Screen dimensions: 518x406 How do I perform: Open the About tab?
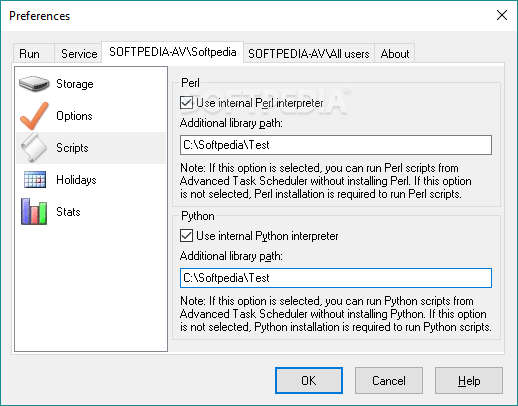tap(395, 53)
